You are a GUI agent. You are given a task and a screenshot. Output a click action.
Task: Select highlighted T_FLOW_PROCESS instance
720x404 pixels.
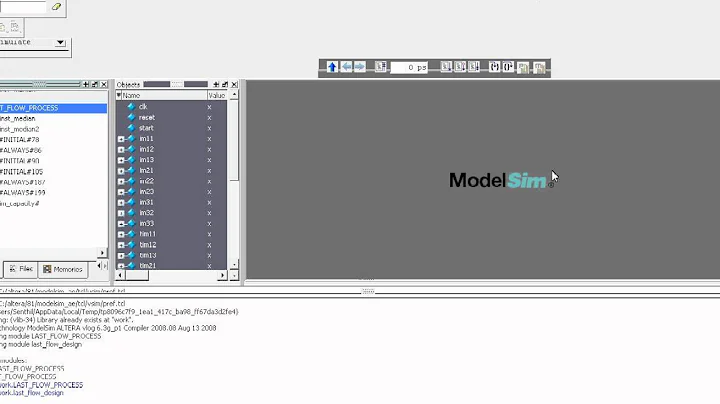tap(53, 108)
